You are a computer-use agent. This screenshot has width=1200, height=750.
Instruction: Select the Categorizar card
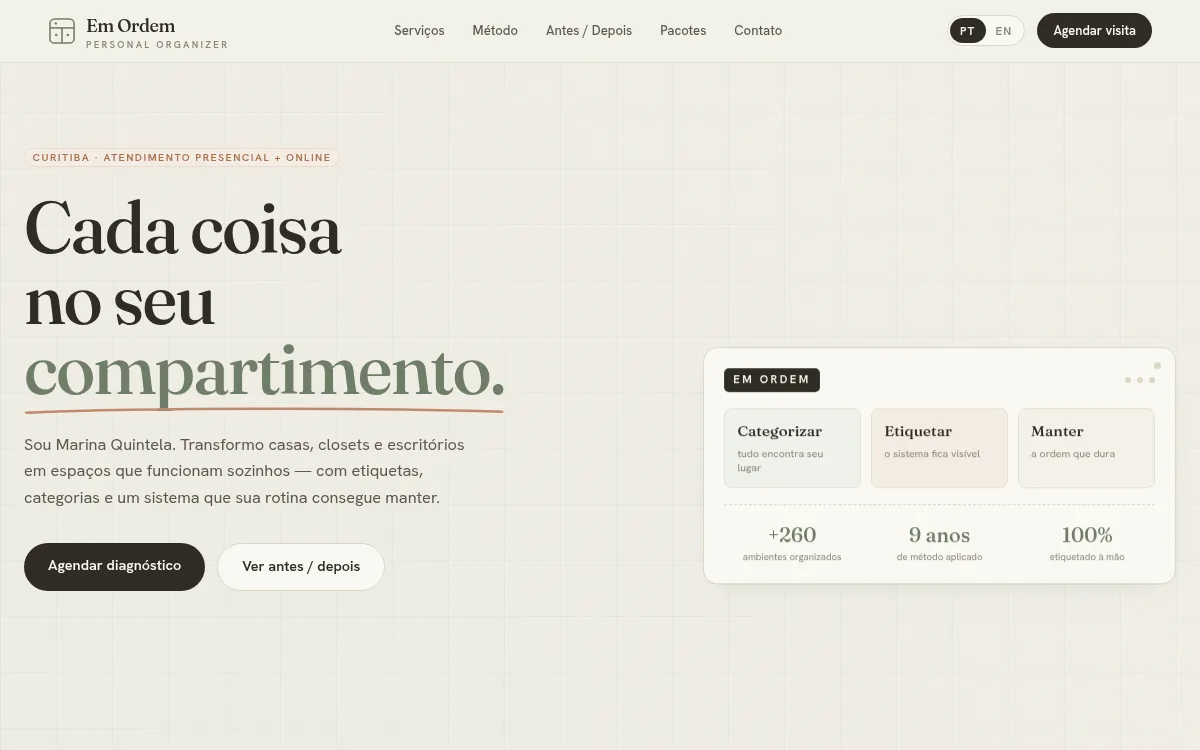tap(792, 448)
